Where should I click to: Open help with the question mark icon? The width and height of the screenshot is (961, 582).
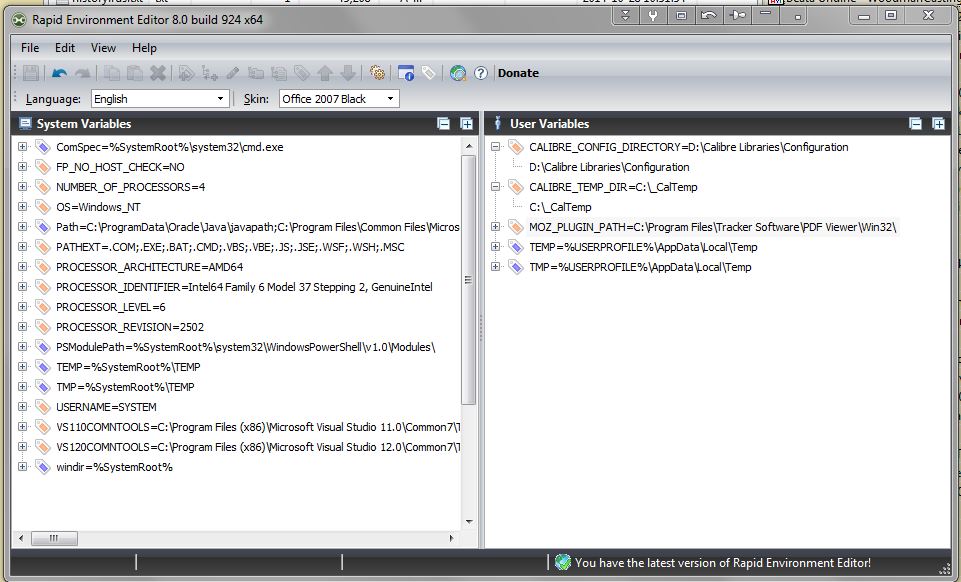[x=481, y=73]
